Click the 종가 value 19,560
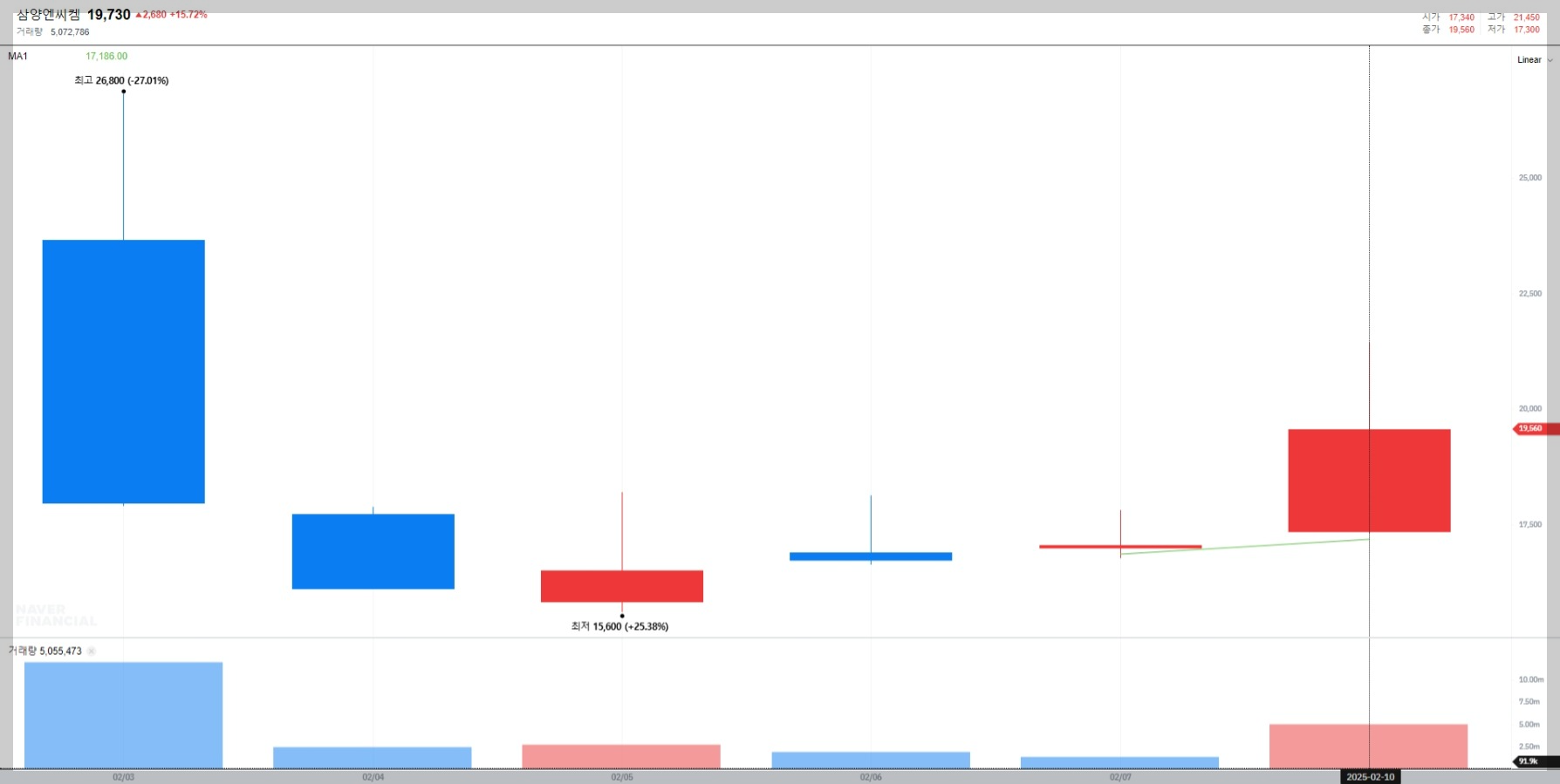Image resolution: width=1560 pixels, height=784 pixels. pos(1461,30)
